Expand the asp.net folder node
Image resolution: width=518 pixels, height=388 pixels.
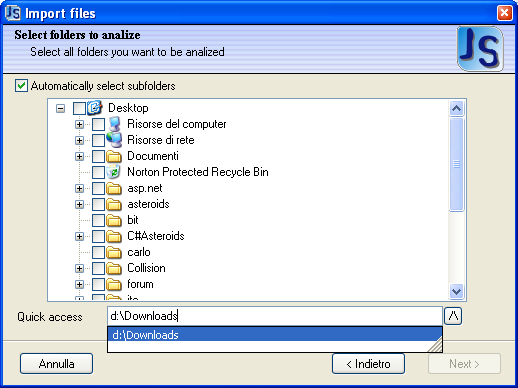(x=79, y=188)
